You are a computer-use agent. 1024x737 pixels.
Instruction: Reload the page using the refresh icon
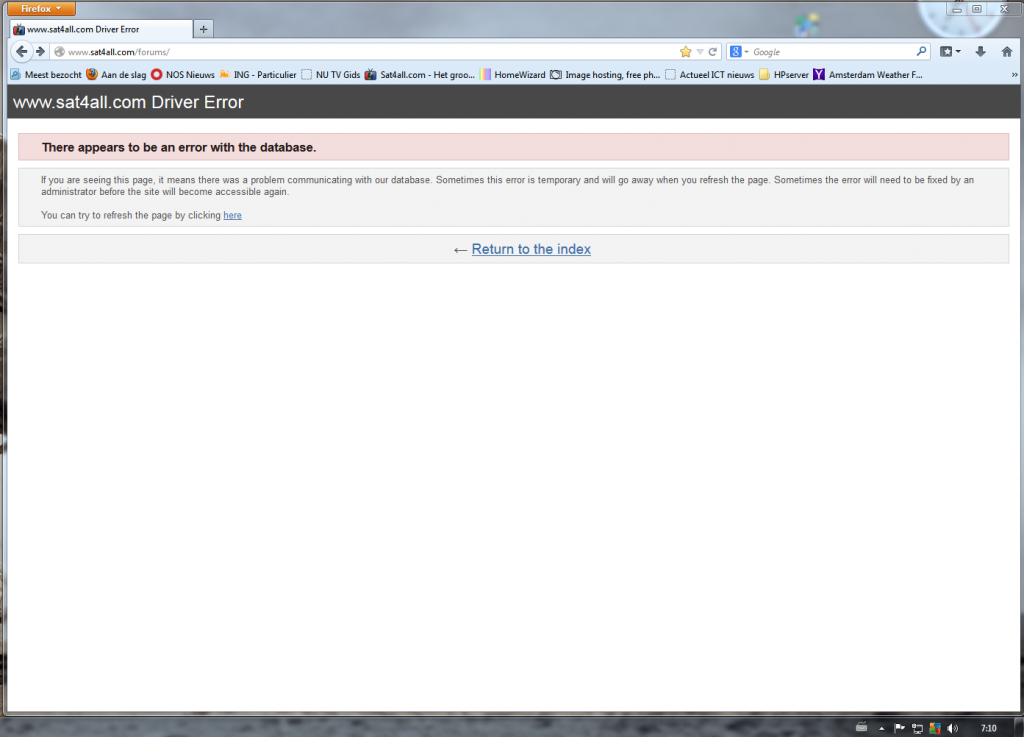[x=713, y=52]
